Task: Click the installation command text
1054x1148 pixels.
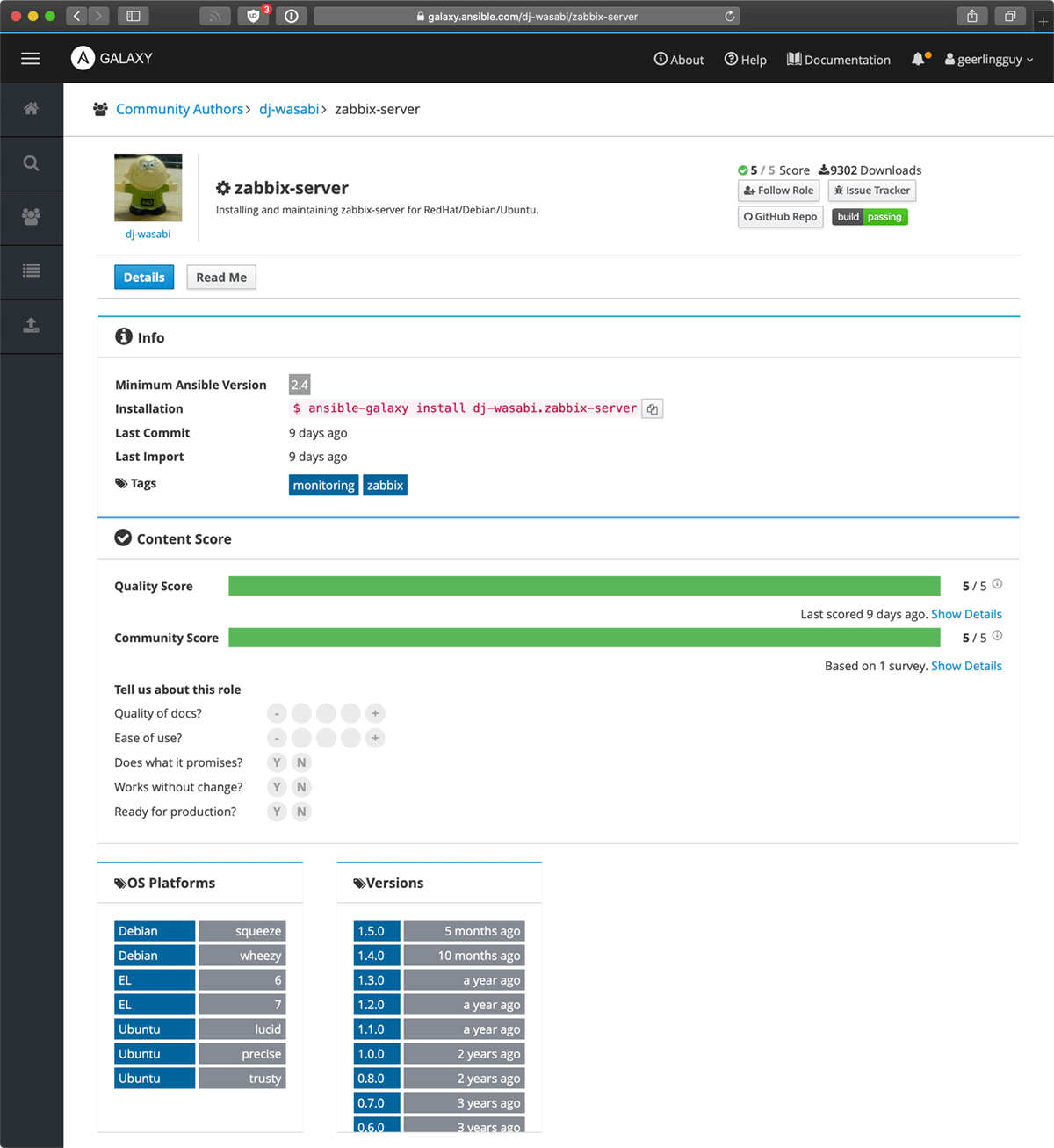Action: (x=465, y=408)
